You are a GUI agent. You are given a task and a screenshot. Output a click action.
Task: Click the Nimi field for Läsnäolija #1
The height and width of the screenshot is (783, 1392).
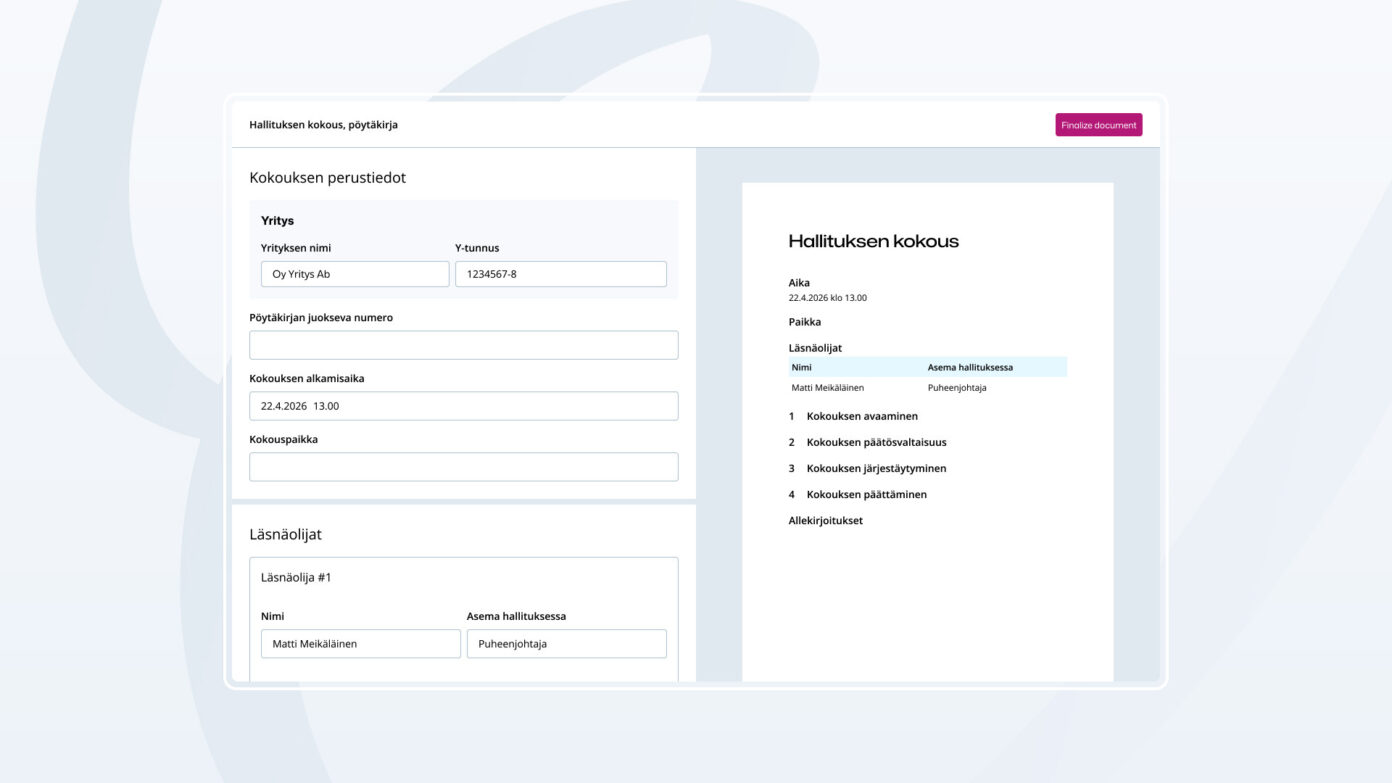(x=360, y=644)
